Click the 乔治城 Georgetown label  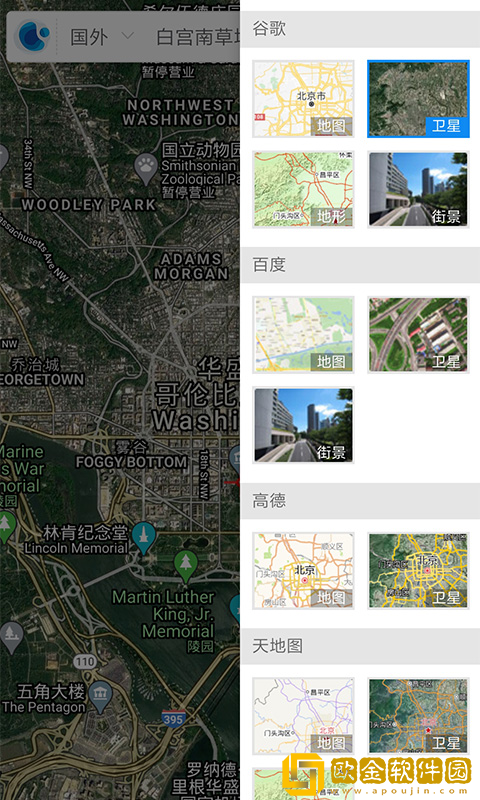pyautogui.click(x=42, y=372)
